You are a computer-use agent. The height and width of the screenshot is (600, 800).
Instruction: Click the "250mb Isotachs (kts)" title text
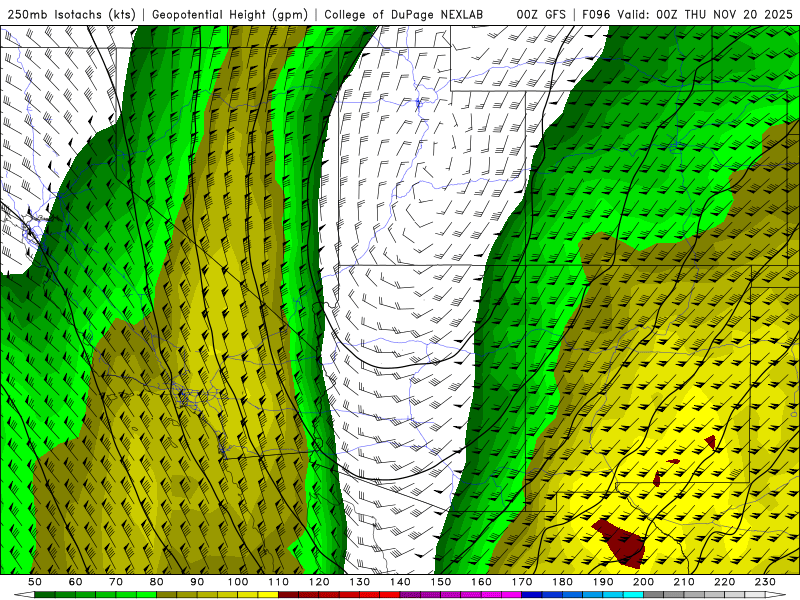(71, 14)
